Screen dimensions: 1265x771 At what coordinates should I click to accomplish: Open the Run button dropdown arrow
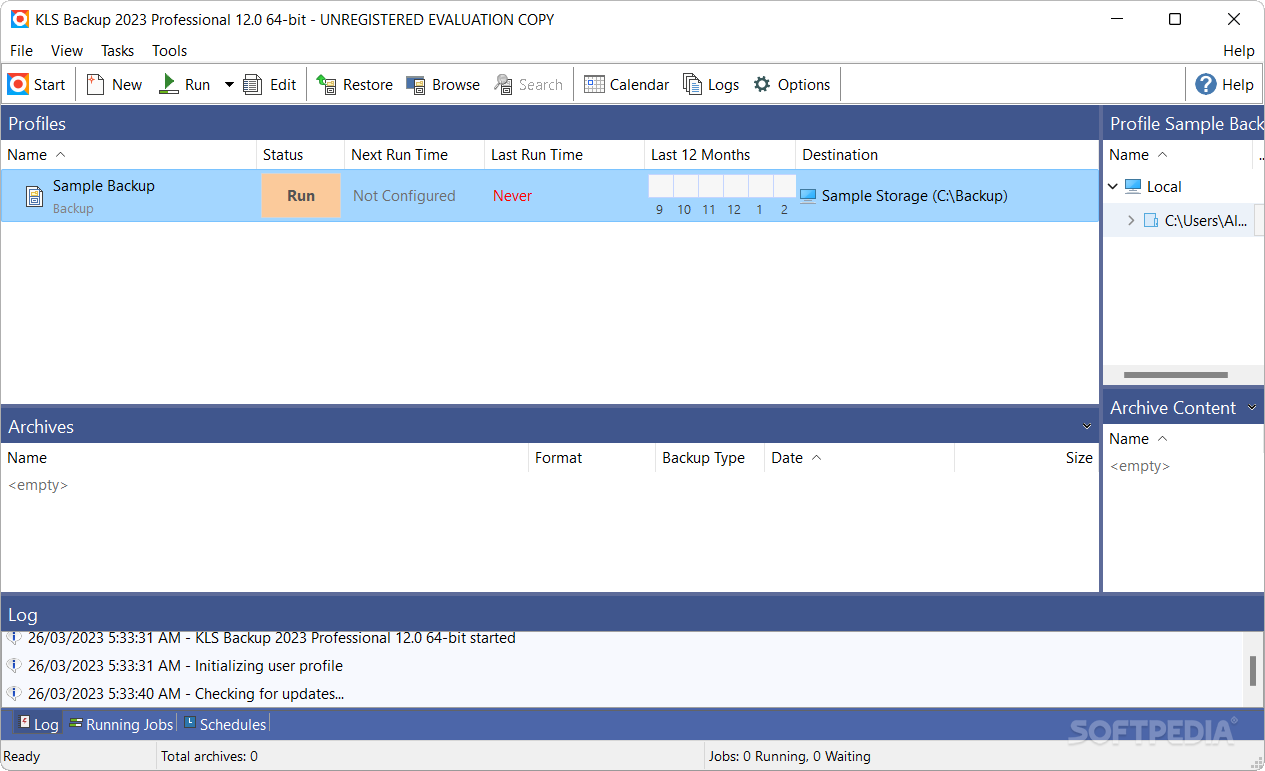[x=229, y=85]
